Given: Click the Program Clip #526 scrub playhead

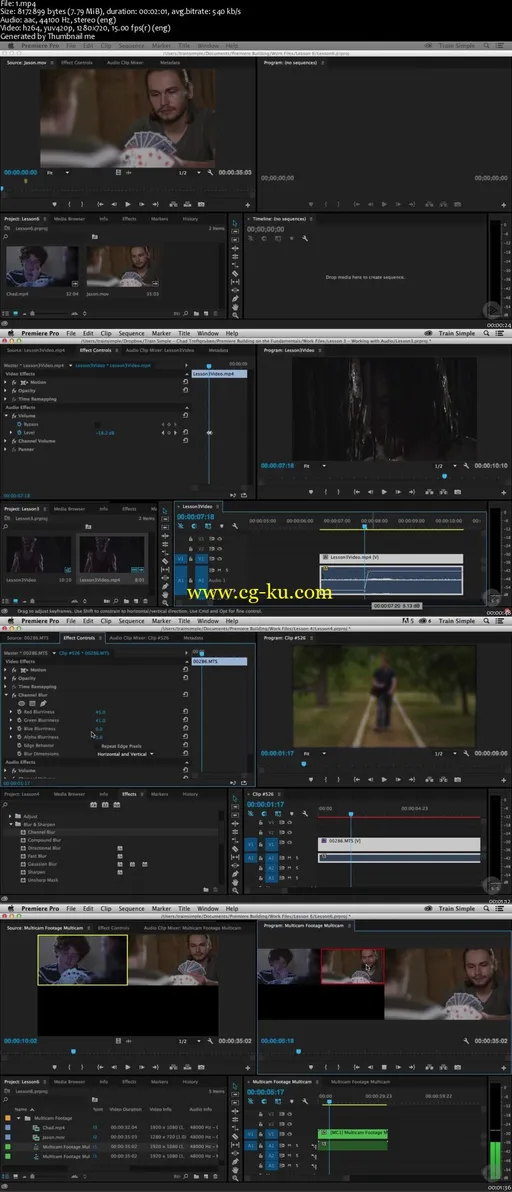Looking at the screenshot, I should pos(303,764).
